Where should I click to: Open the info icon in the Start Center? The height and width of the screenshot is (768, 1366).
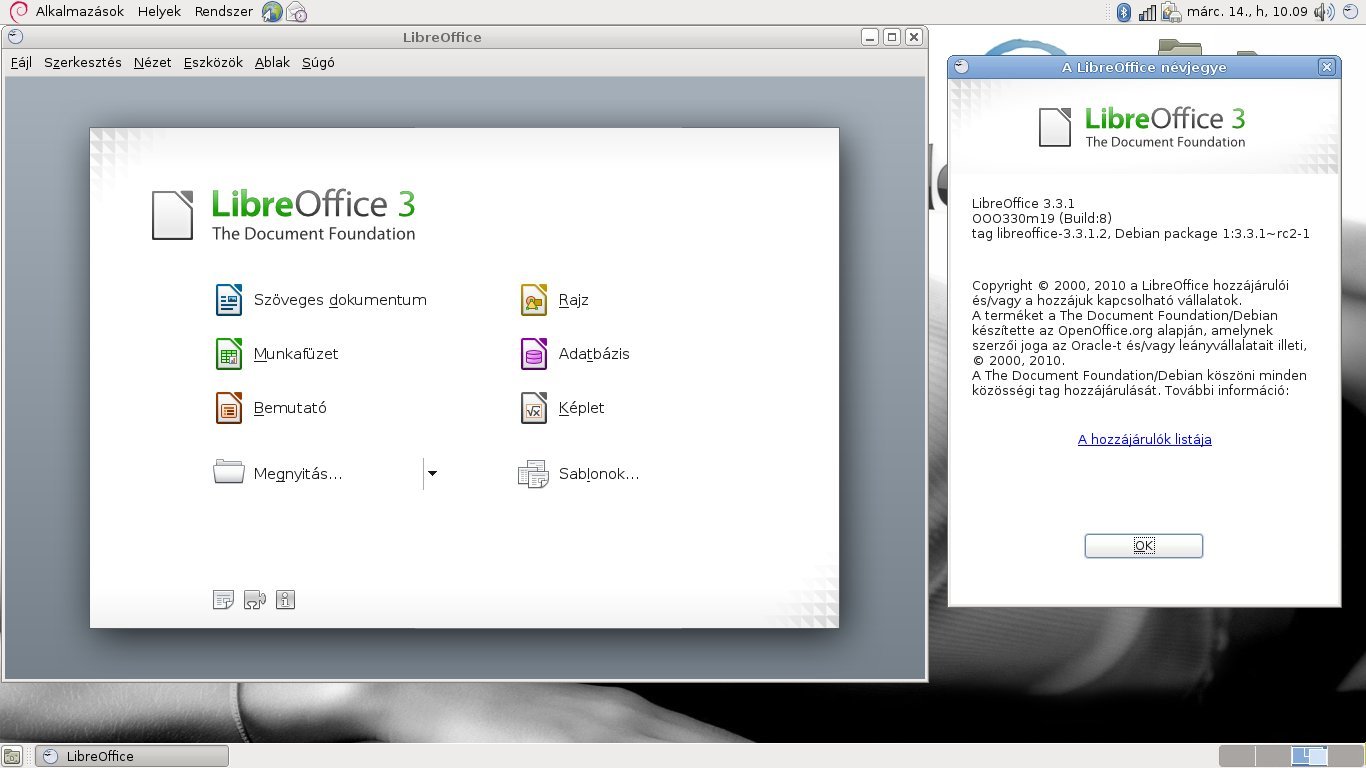(x=285, y=599)
